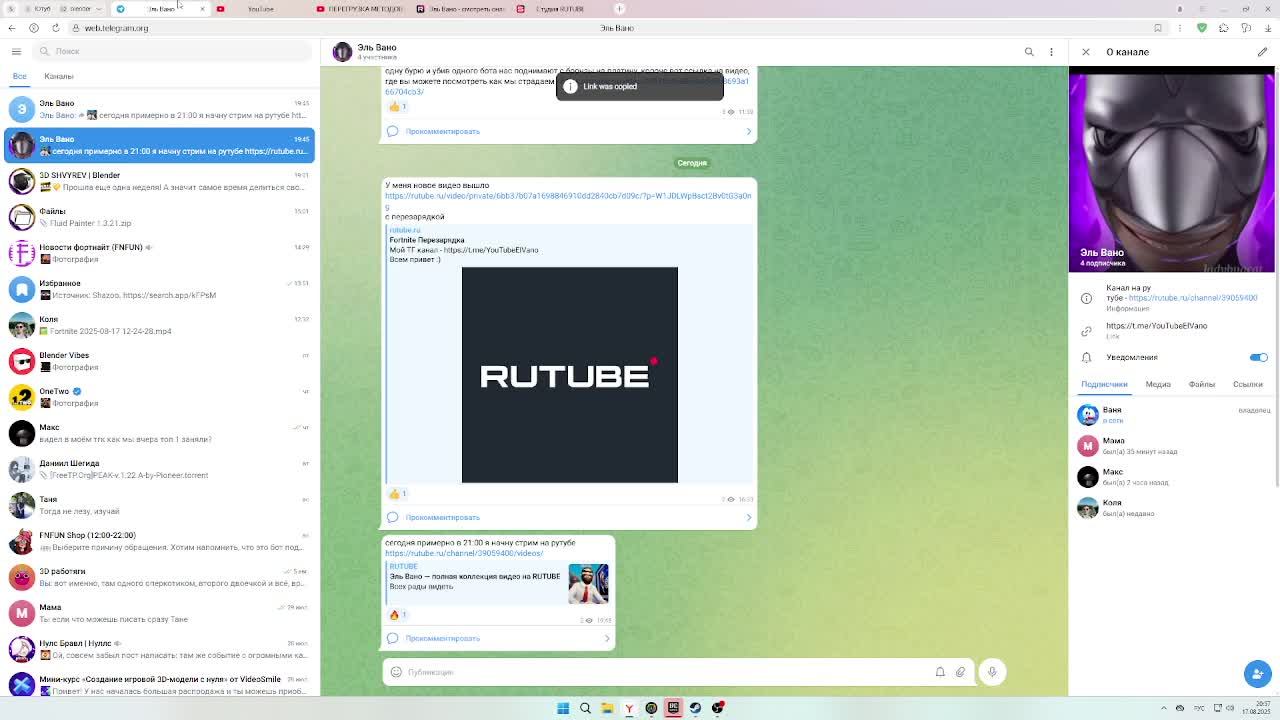Click the web.telegram.org address bar

click(x=116, y=28)
